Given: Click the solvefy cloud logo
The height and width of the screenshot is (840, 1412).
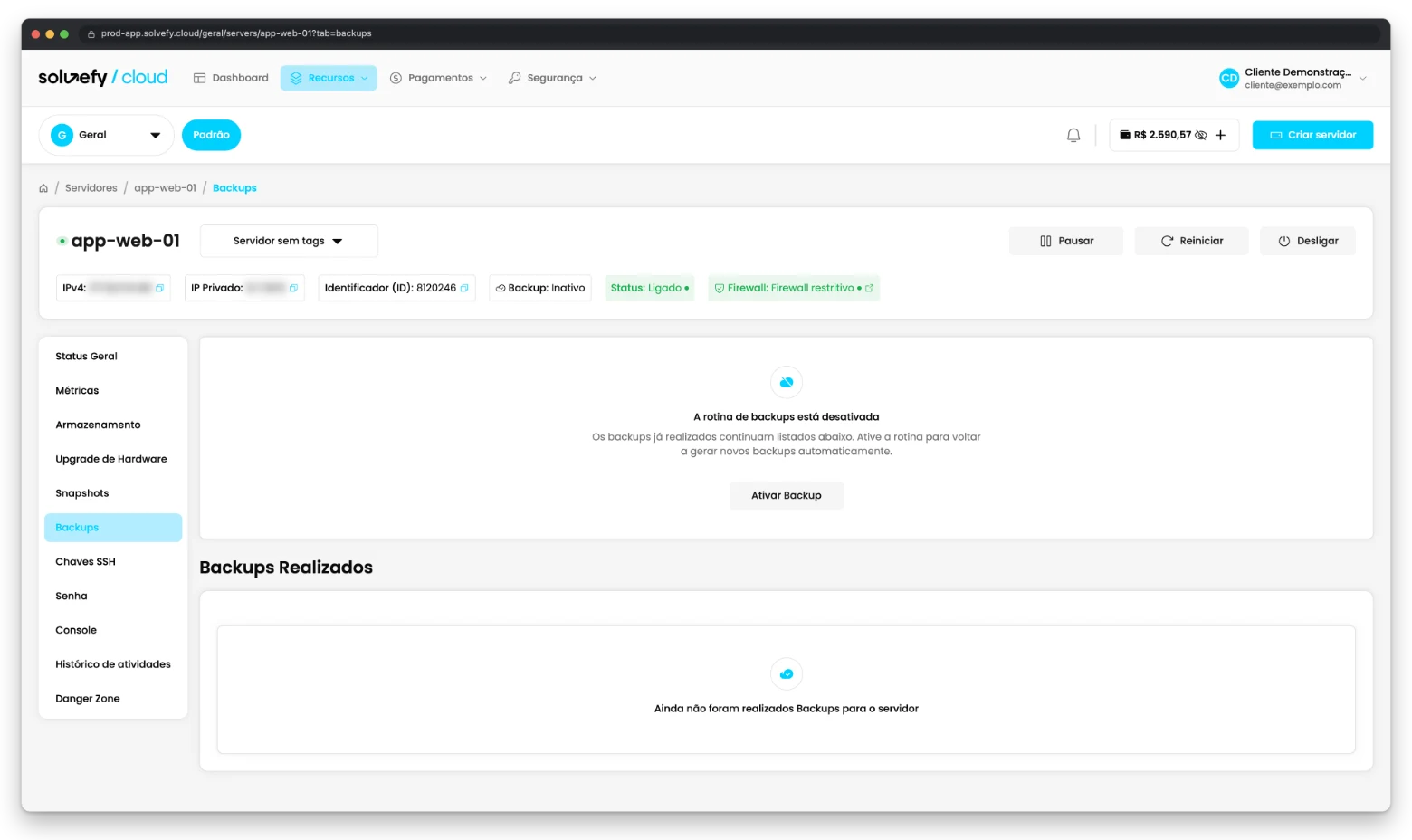Looking at the screenshot, I should click(103, 78).
